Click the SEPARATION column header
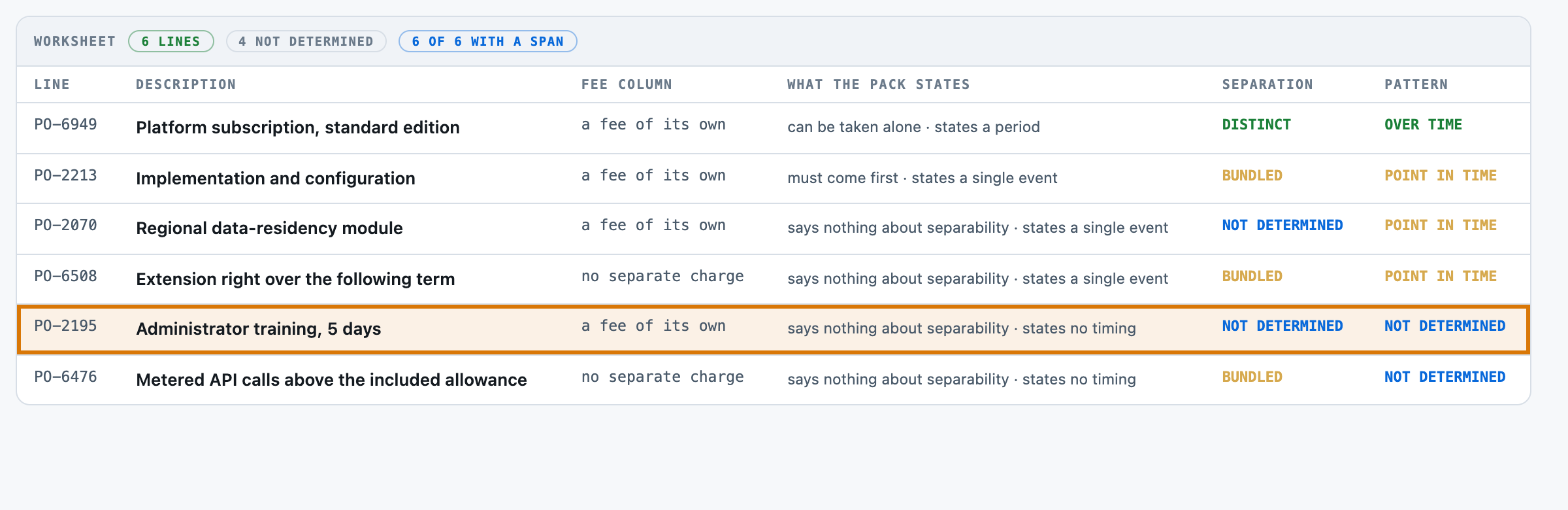The image size is (1568, 510). 1267,84
